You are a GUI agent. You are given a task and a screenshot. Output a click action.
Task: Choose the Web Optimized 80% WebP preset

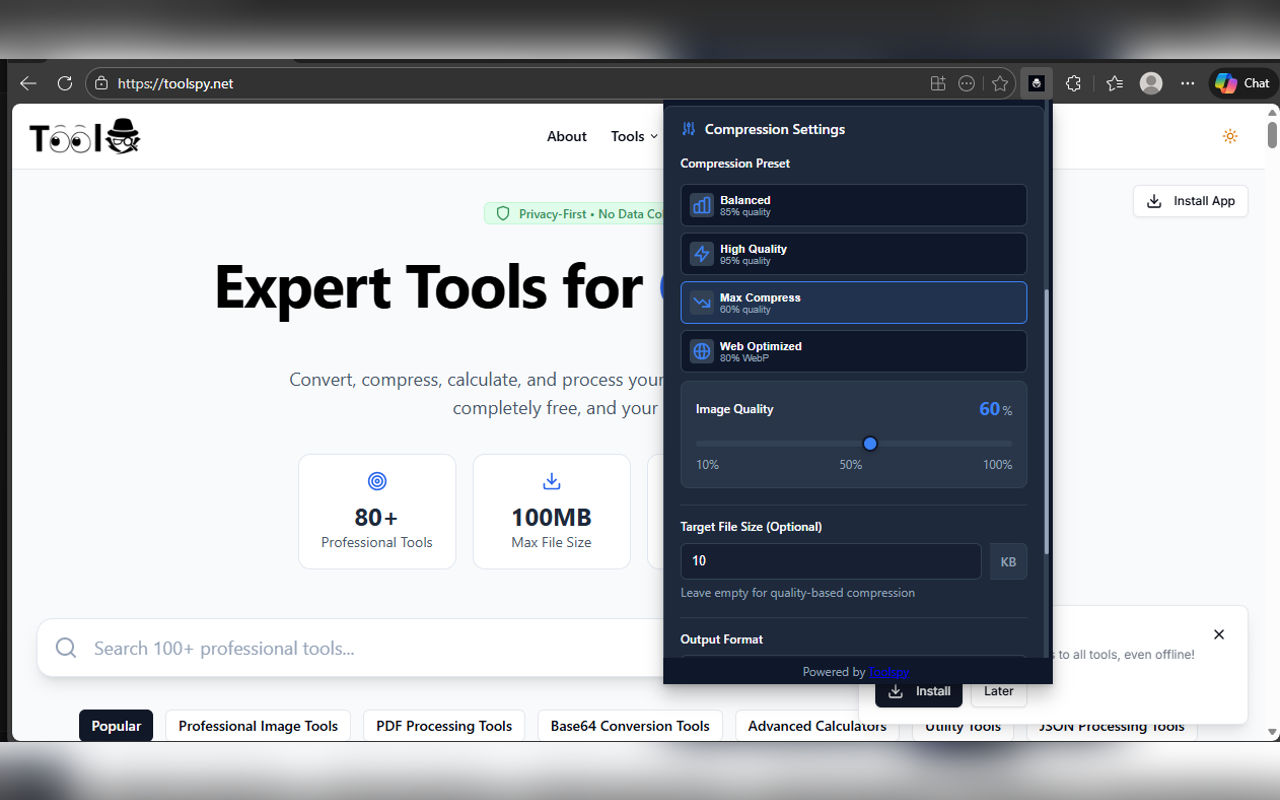pos(853,351)
